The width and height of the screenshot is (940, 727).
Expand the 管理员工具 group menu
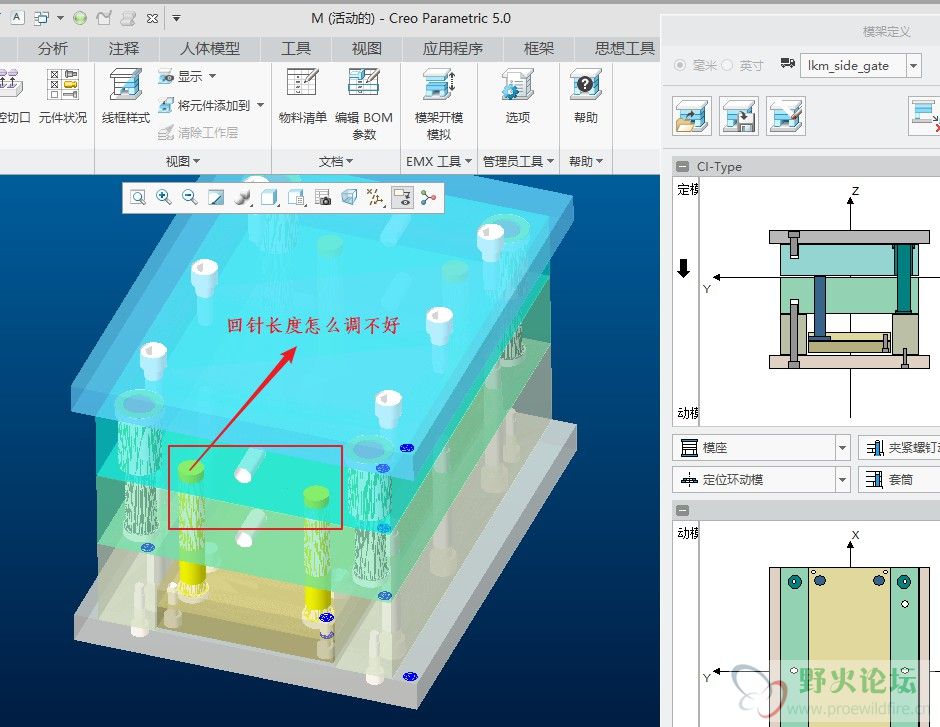tap(518, 161)
